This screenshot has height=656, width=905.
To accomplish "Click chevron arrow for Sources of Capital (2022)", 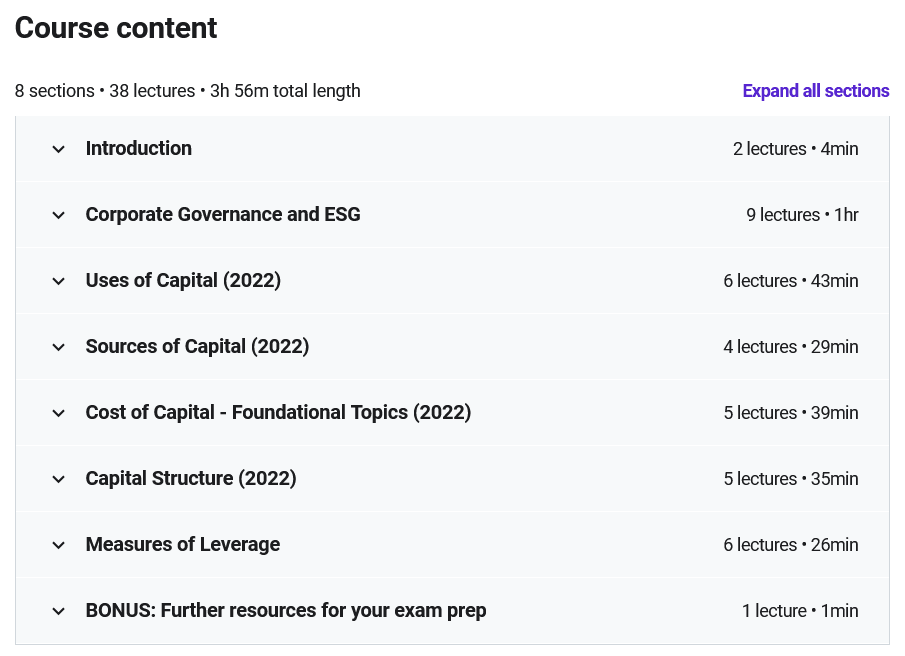I will click(58, 347).
